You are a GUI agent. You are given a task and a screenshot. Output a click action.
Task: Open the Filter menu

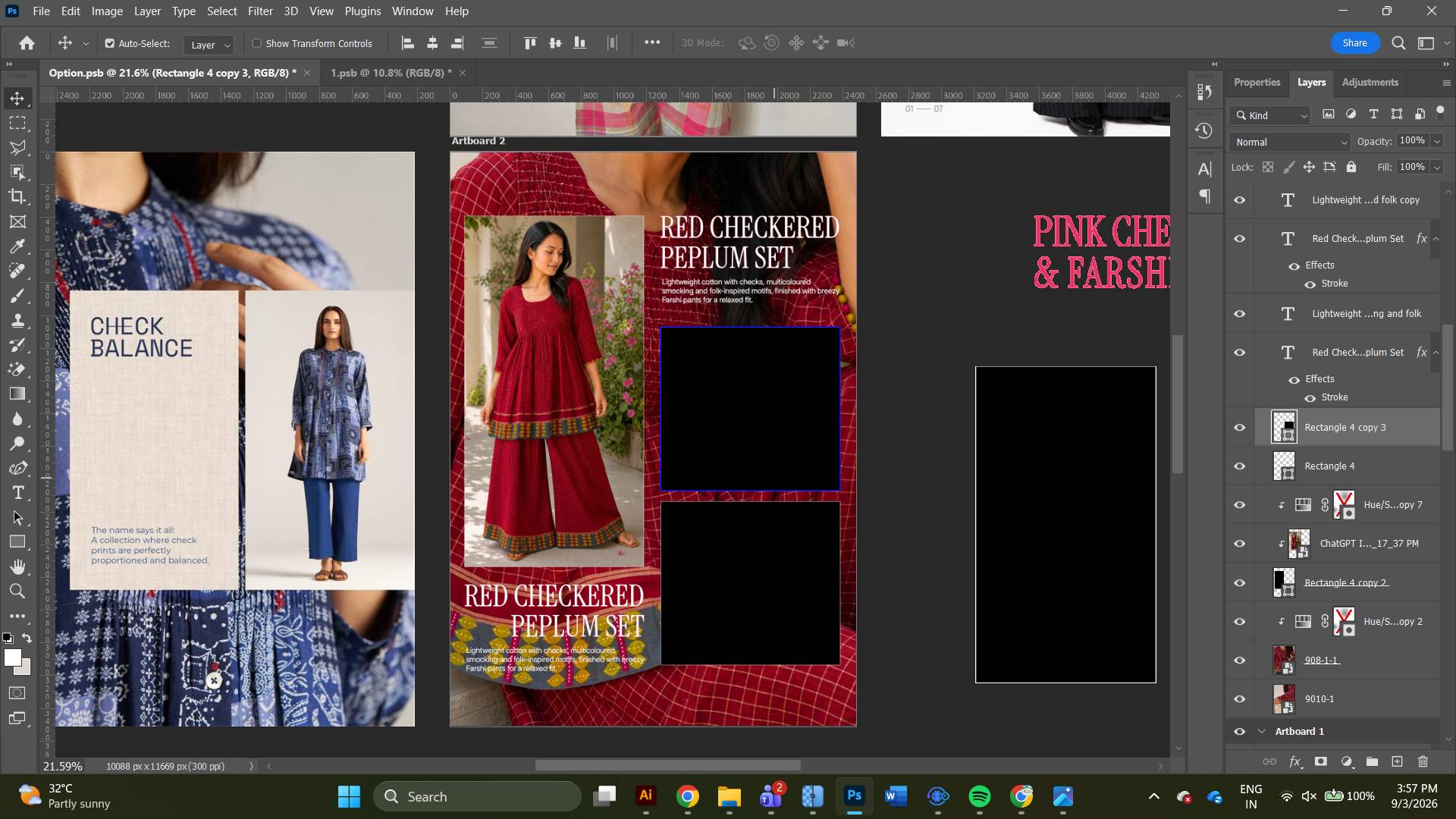click(260, 11)
